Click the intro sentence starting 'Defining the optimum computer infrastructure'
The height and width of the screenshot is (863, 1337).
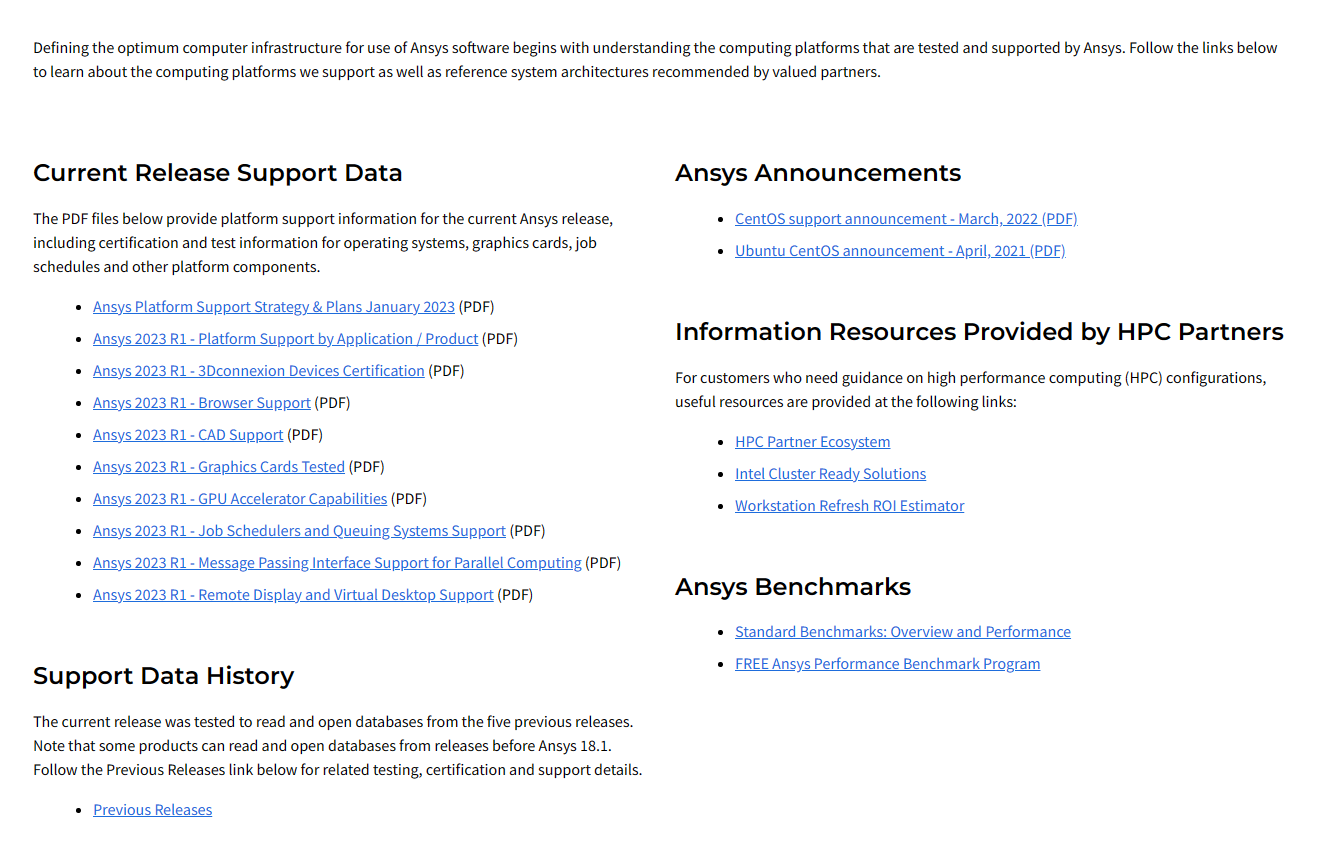tap(655, 60)
